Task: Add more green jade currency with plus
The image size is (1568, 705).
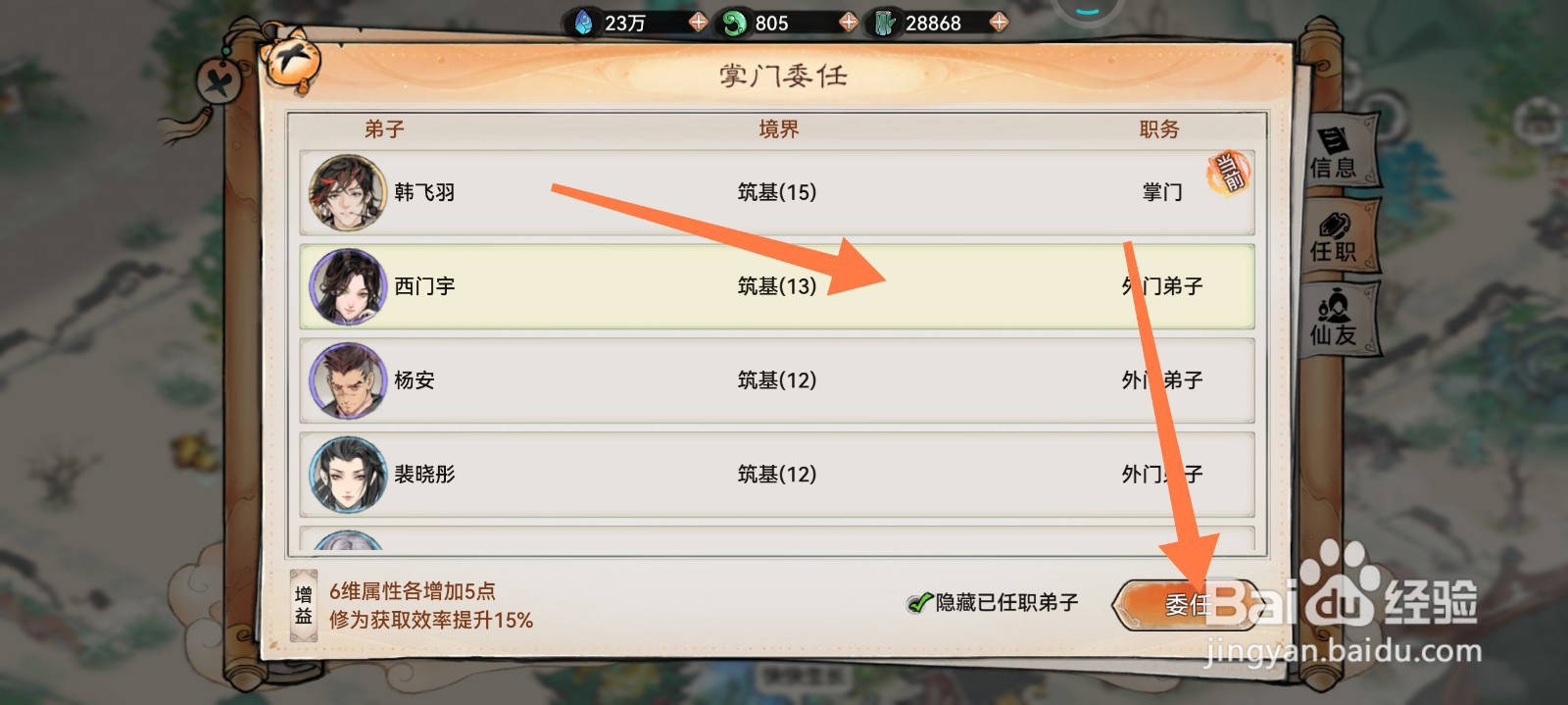Action: coord(849,22)
